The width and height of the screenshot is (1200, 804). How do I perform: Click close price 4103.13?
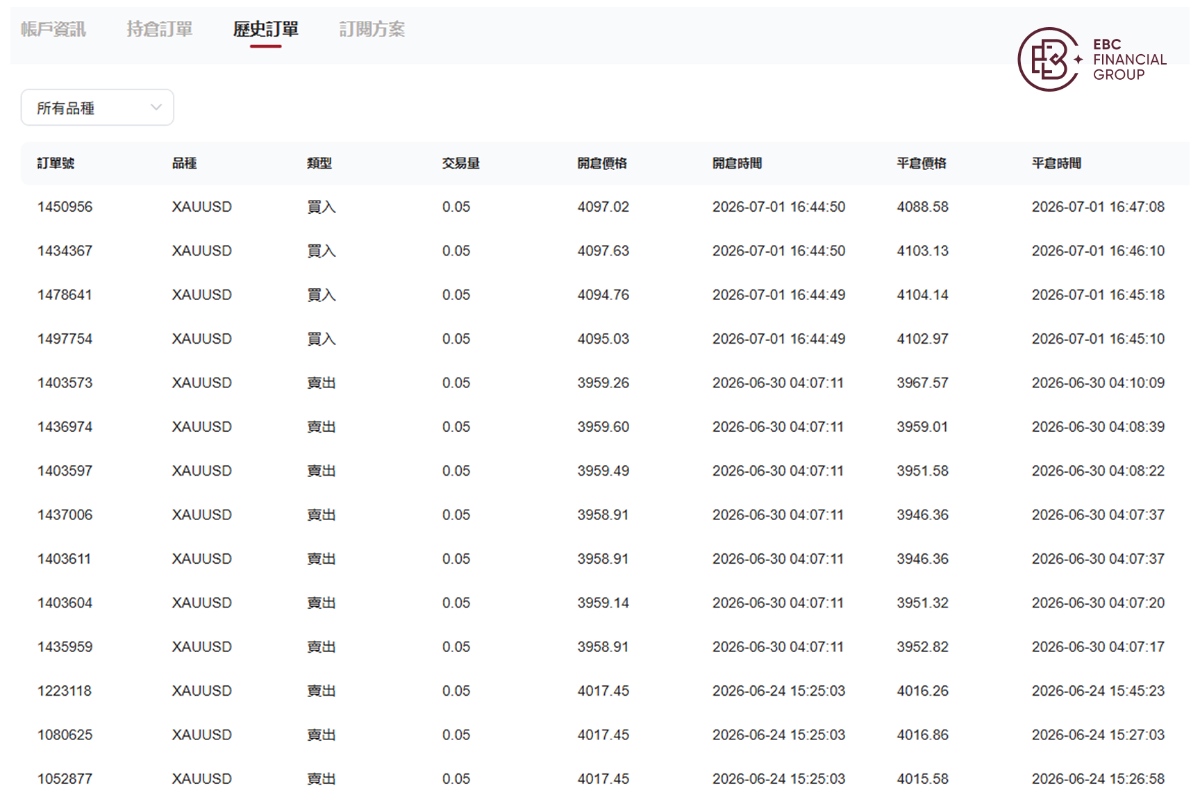(x=923, y=251)
